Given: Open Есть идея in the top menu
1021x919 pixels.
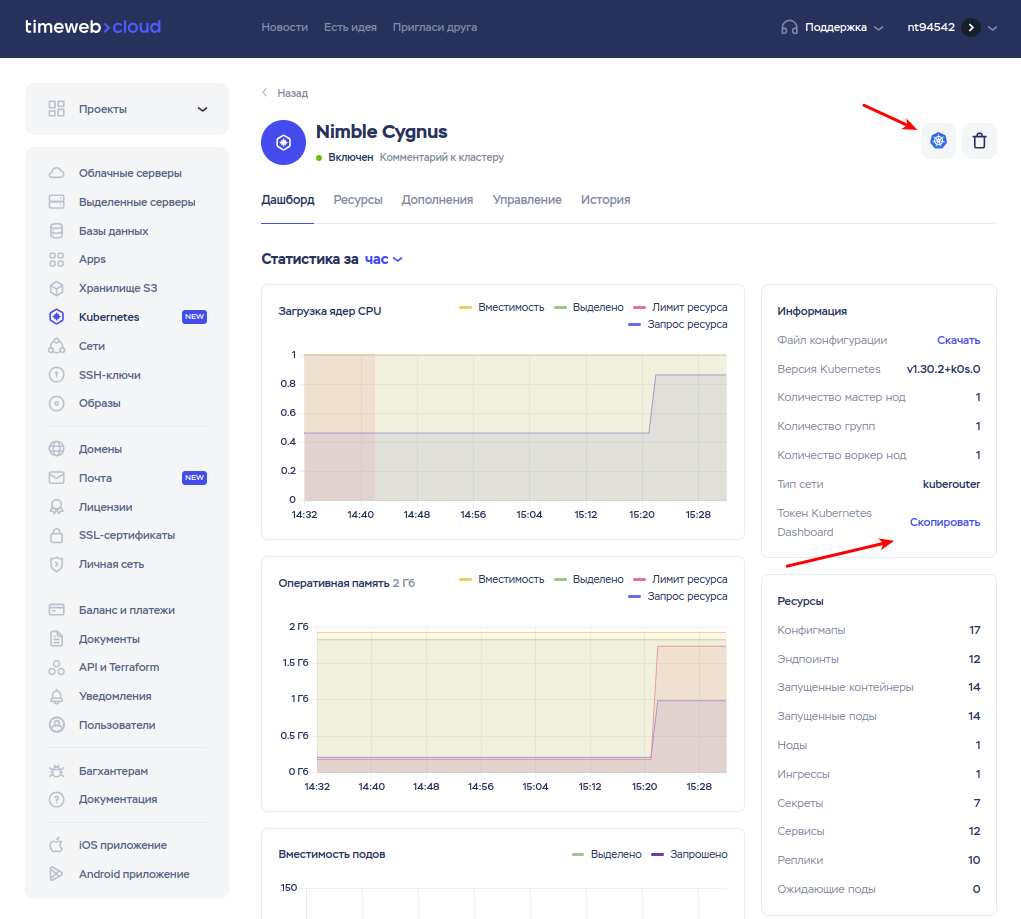Looking at the screenshot, I should (350, 27).
